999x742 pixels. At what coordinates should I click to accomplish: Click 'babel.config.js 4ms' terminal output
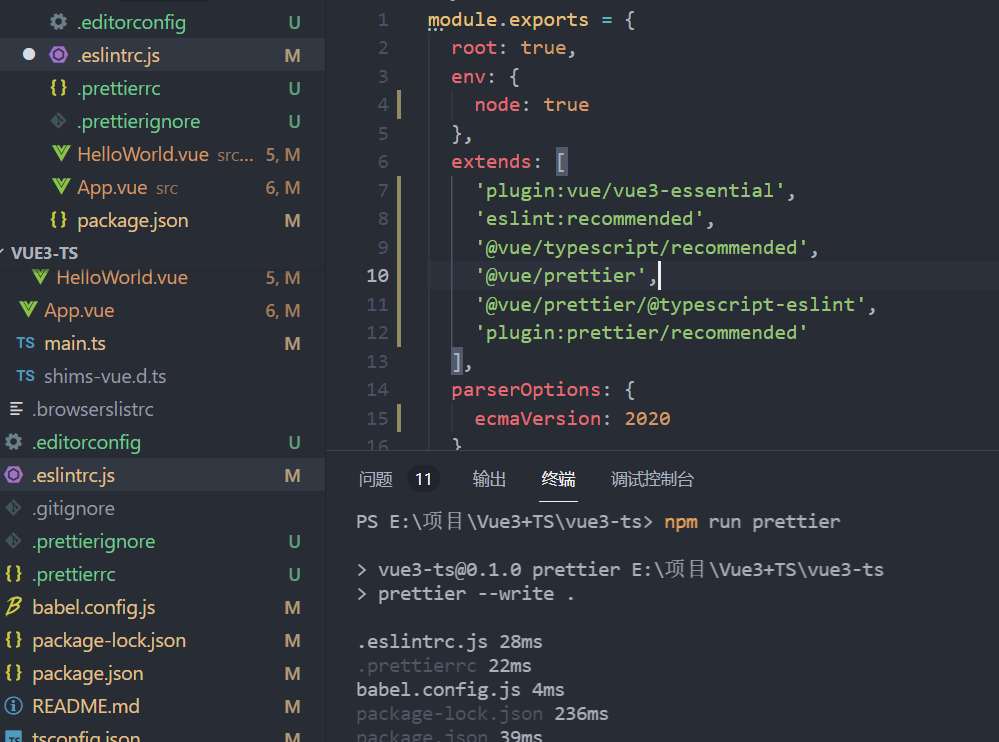(x=460, y=689)
